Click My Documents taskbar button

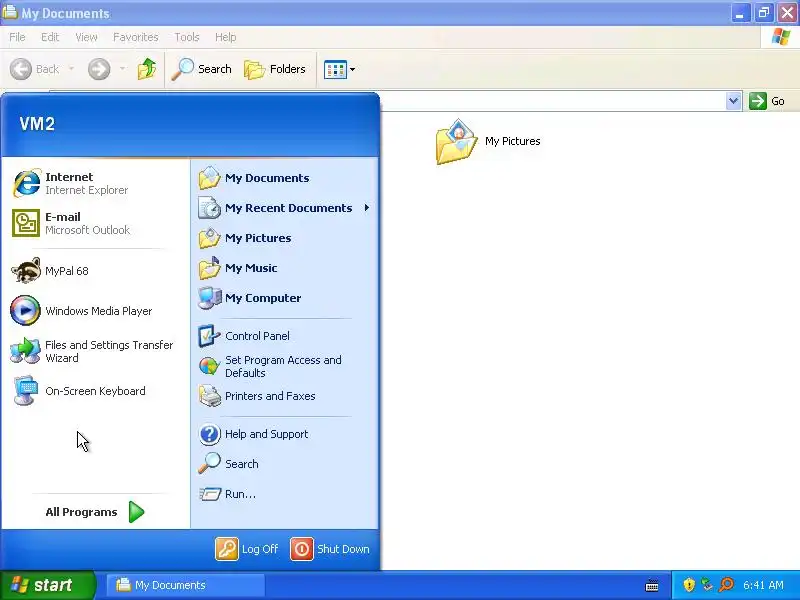(x=186, y=585)
